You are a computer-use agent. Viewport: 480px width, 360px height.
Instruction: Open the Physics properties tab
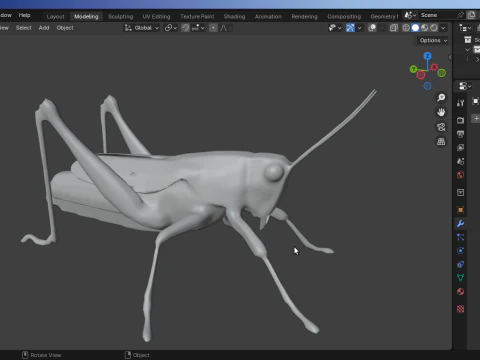460,251
